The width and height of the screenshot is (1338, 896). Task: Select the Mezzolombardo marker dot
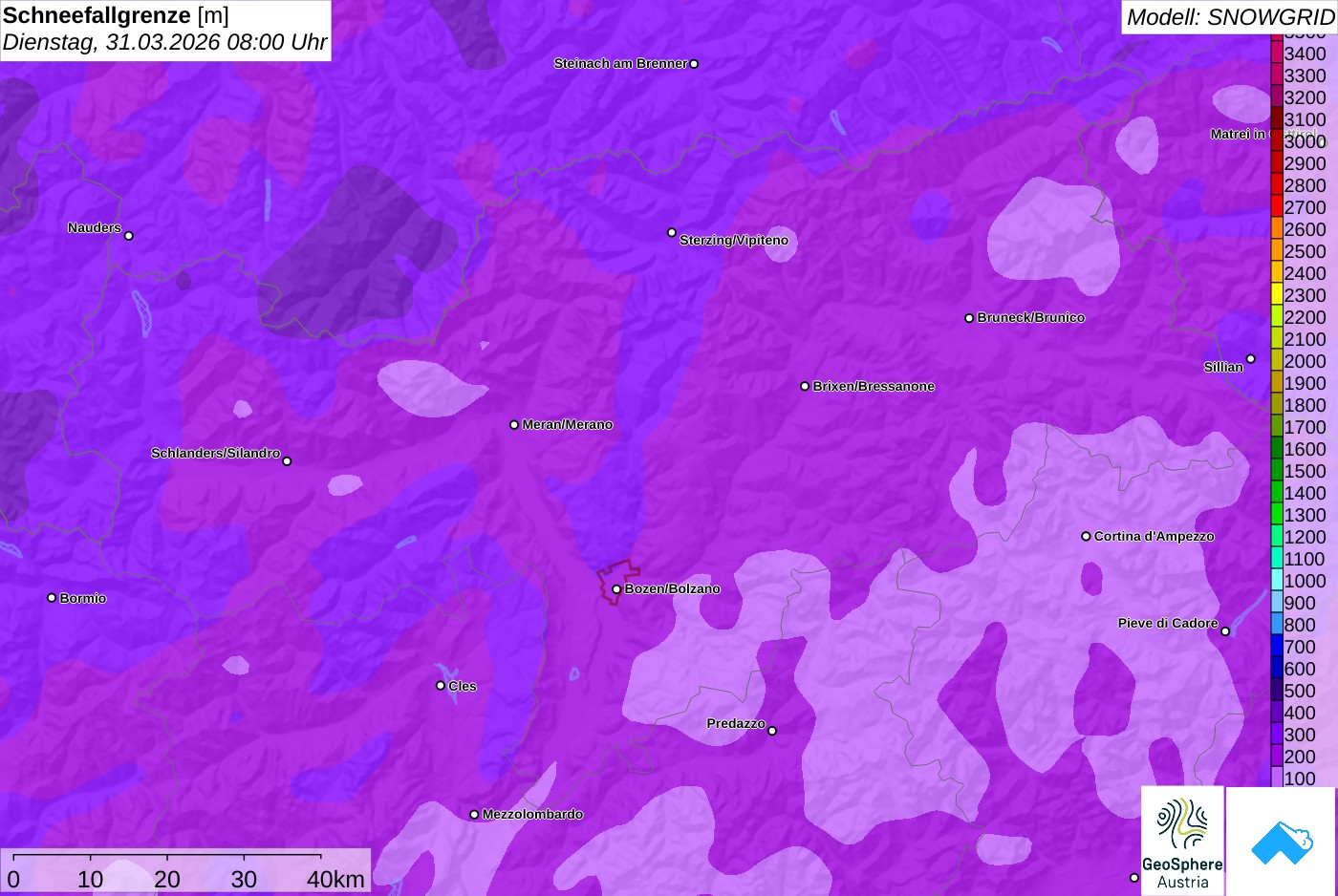tap(474, 815)
